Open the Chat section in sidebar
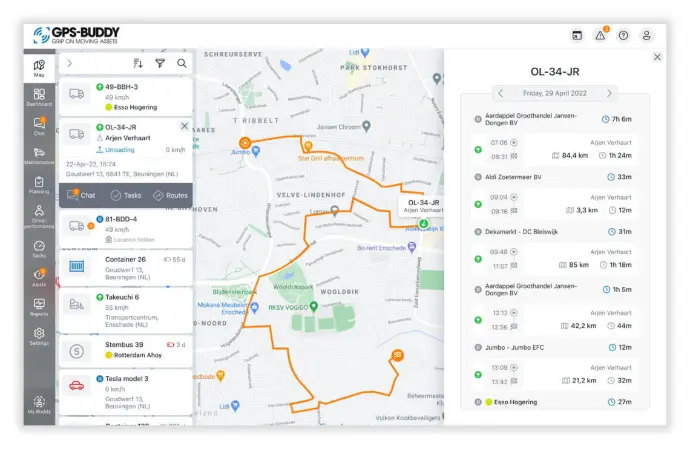Viewport: 690px width, 449px height. tap(39, 126)
